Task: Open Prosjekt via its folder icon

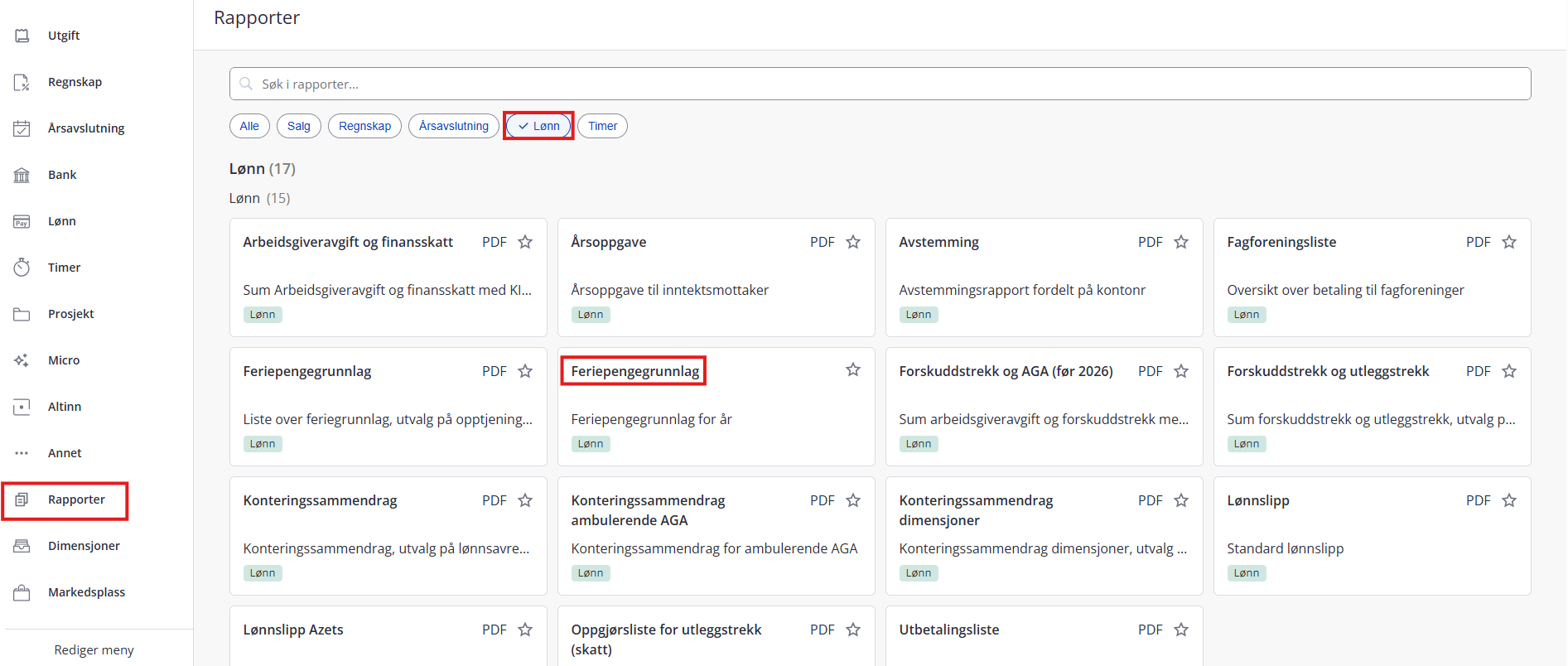Action: (x=22, y=314)
